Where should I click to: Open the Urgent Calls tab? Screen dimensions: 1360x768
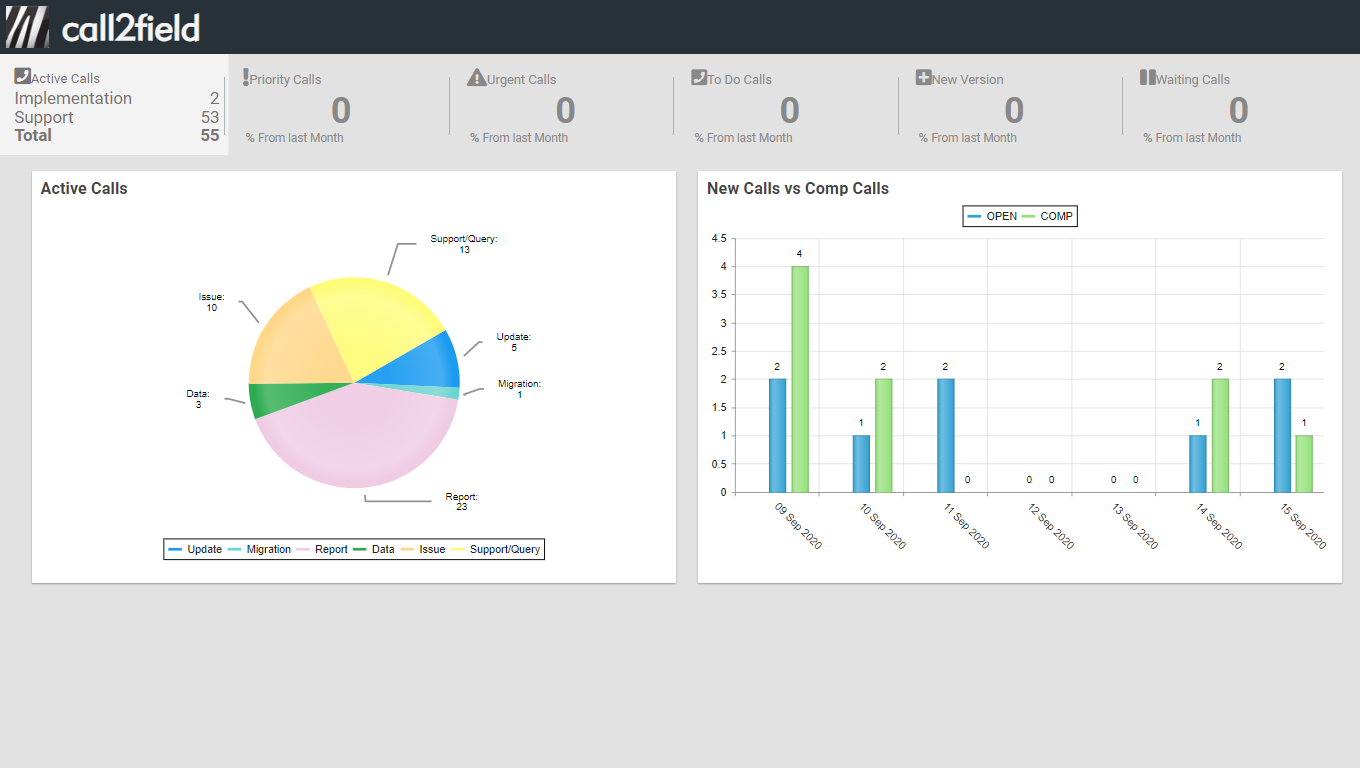point(564,105)
